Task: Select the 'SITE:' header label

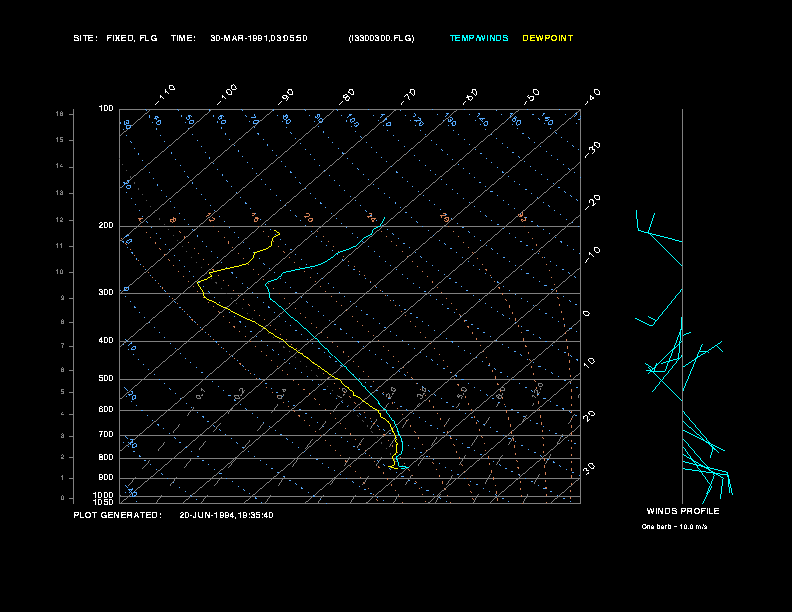Action: pyautogui.click(x=85, y=38)
